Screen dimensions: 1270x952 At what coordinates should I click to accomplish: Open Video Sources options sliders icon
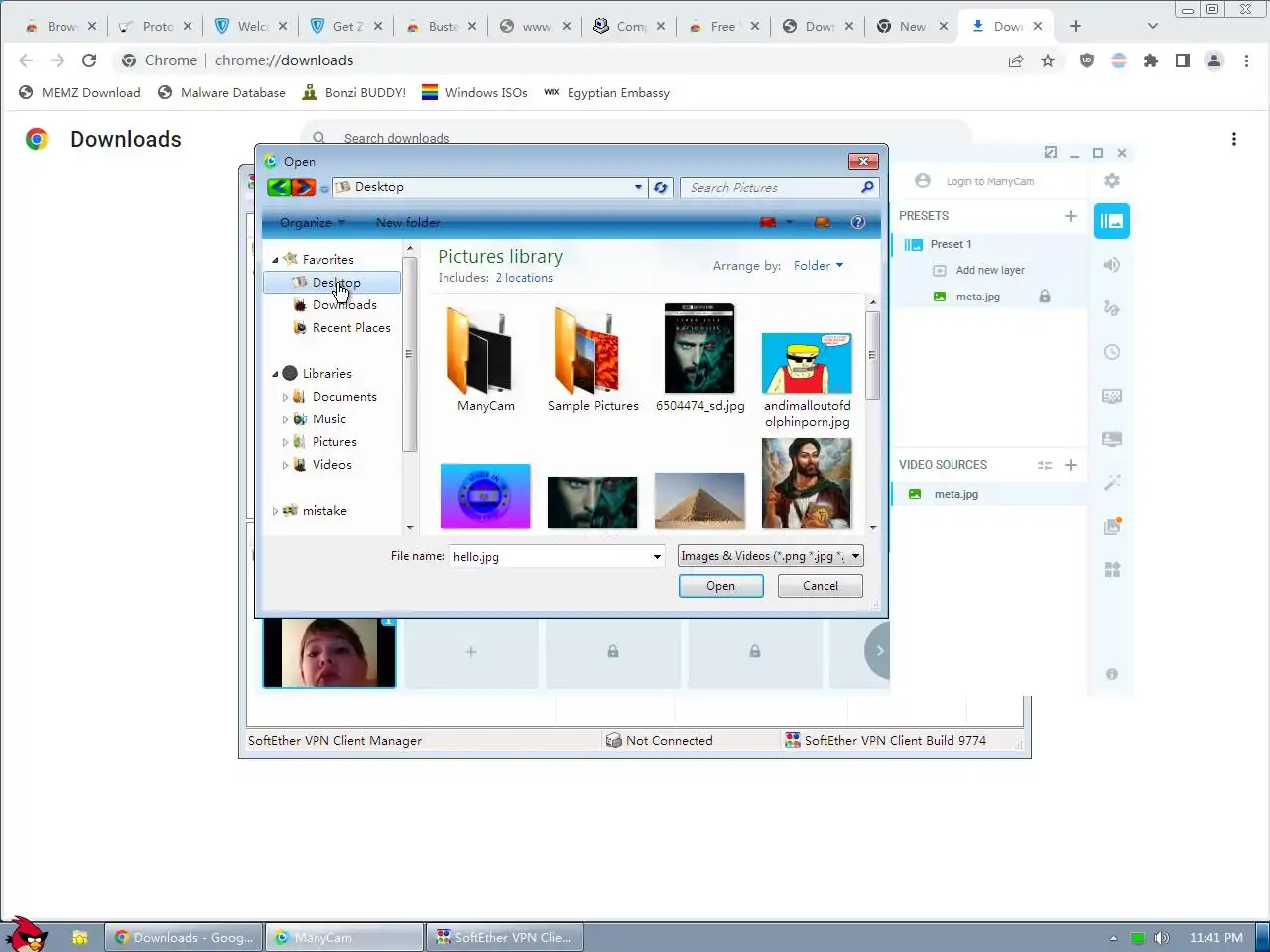1045,465
